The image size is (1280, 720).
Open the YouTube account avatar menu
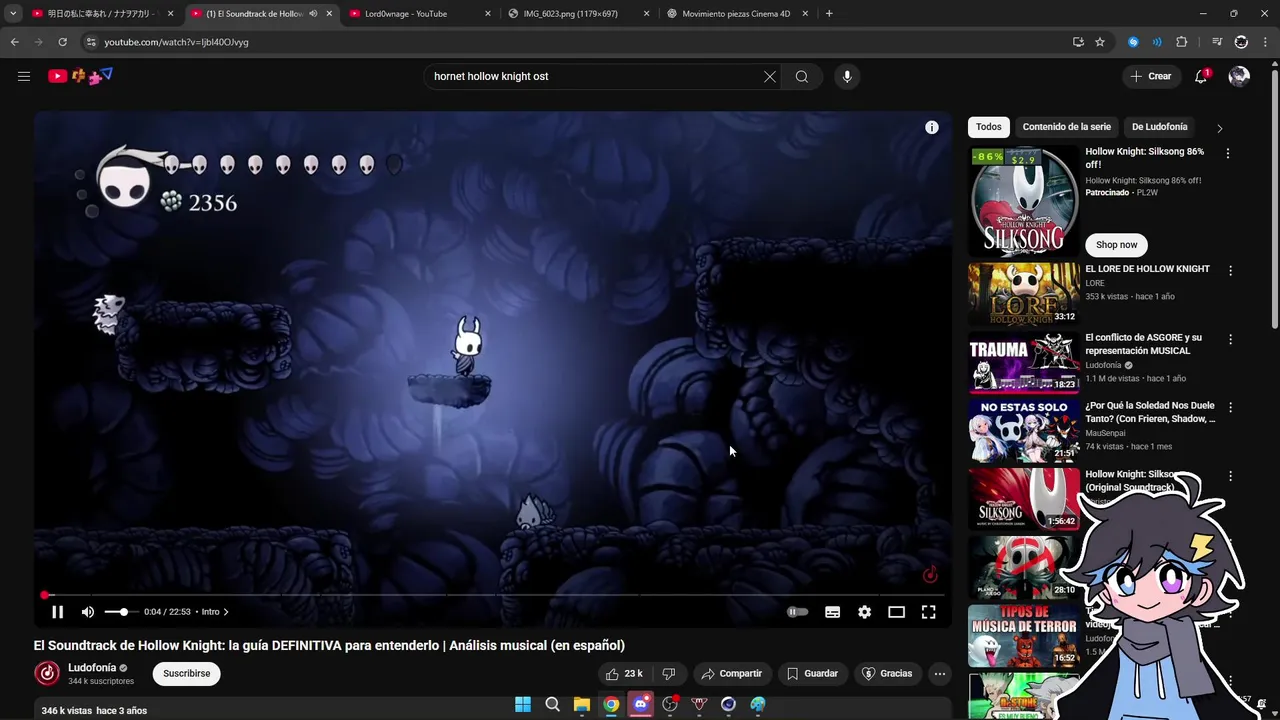1239,76
